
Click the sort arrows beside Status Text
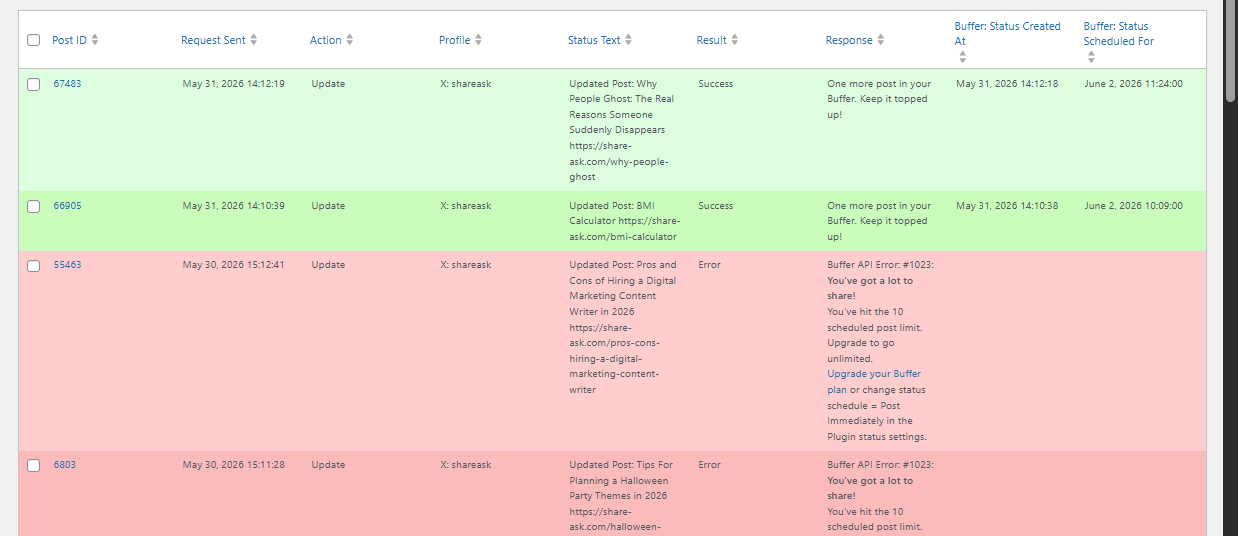point(628,40)
